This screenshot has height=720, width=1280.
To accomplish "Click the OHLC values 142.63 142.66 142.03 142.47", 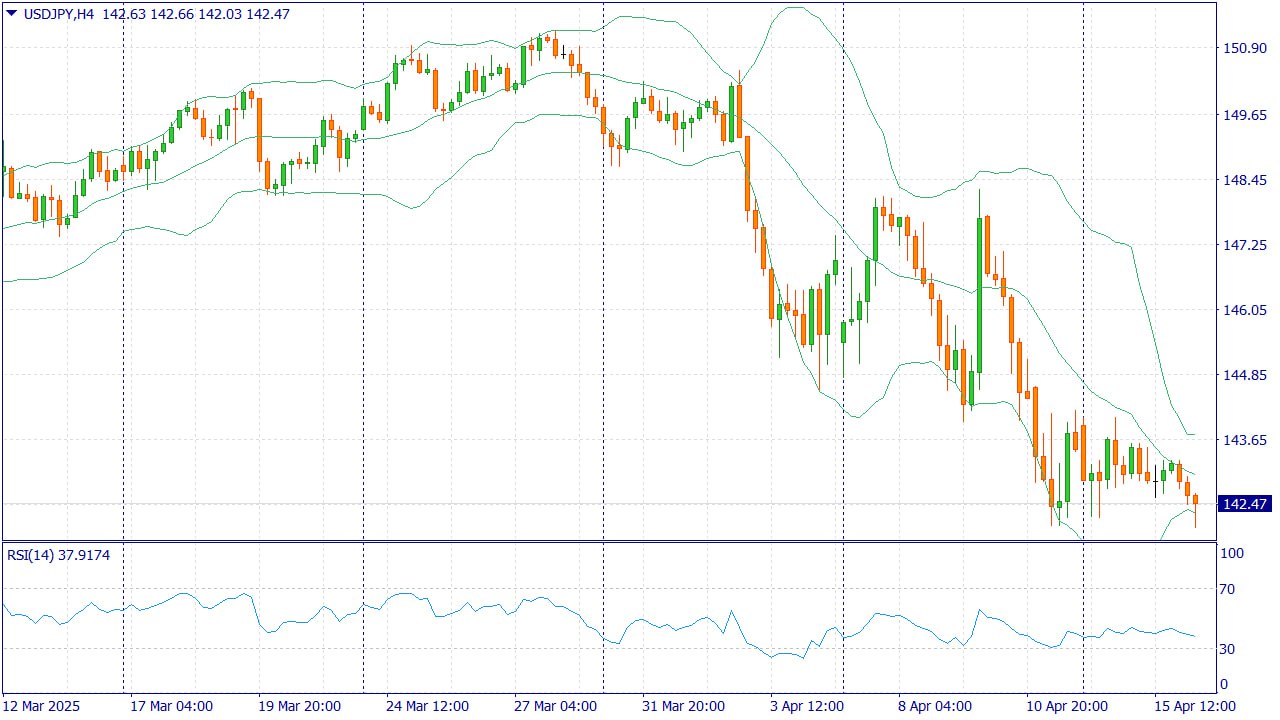I will [x=196, y=14].
